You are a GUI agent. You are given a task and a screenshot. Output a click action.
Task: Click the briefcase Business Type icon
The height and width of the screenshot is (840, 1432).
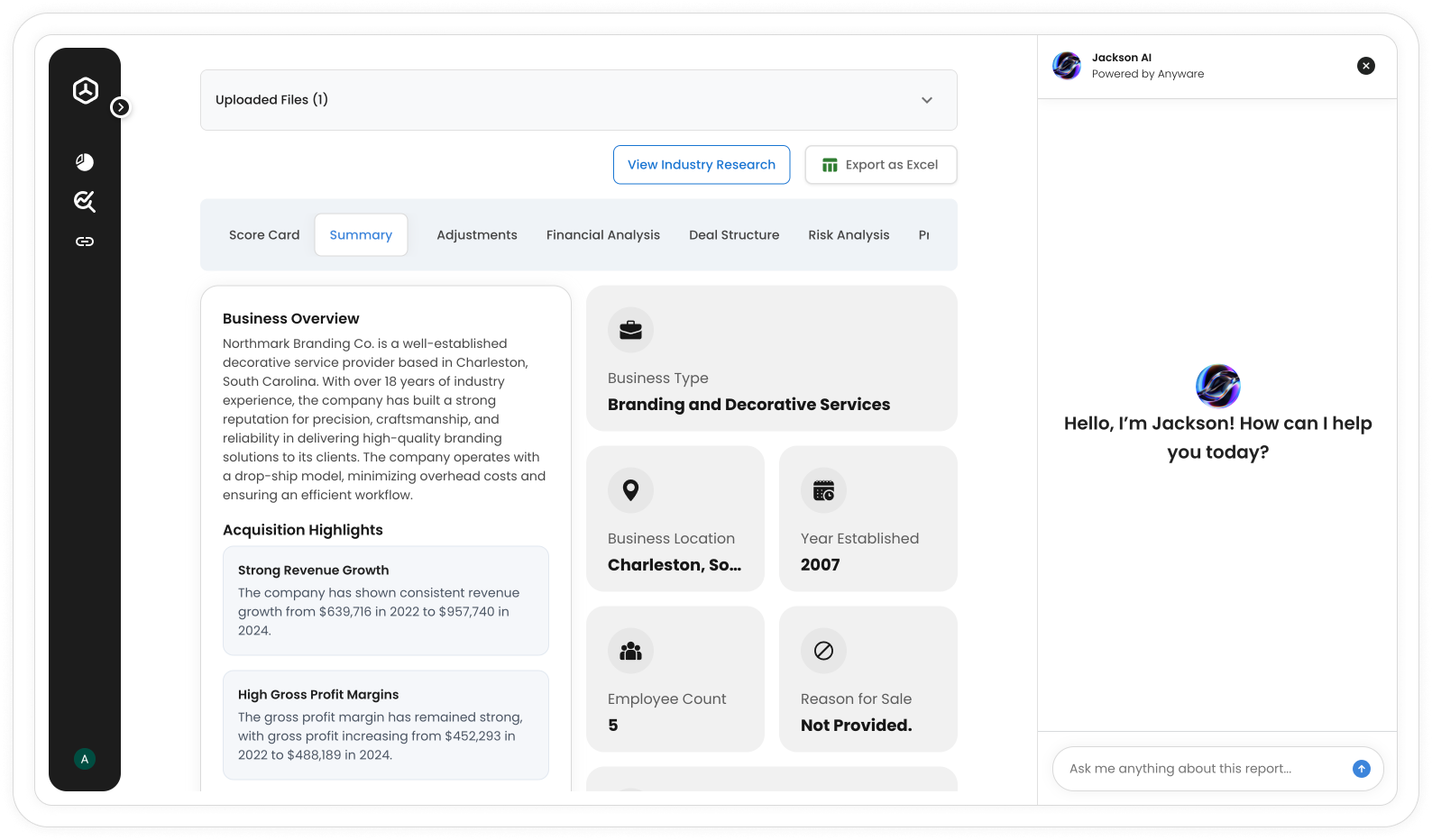[630, 330]
